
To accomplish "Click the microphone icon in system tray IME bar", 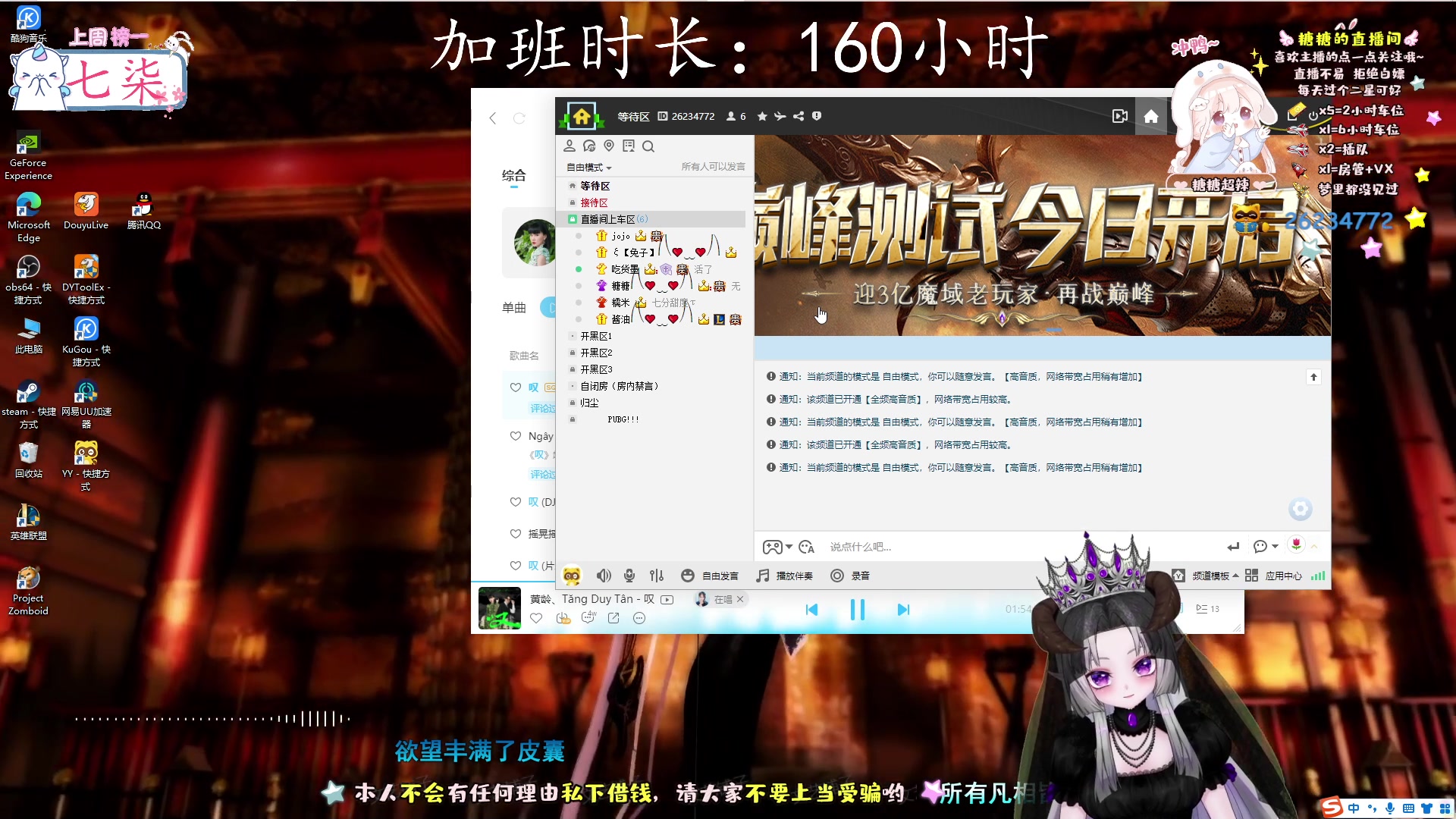I will pos(1390,808).
